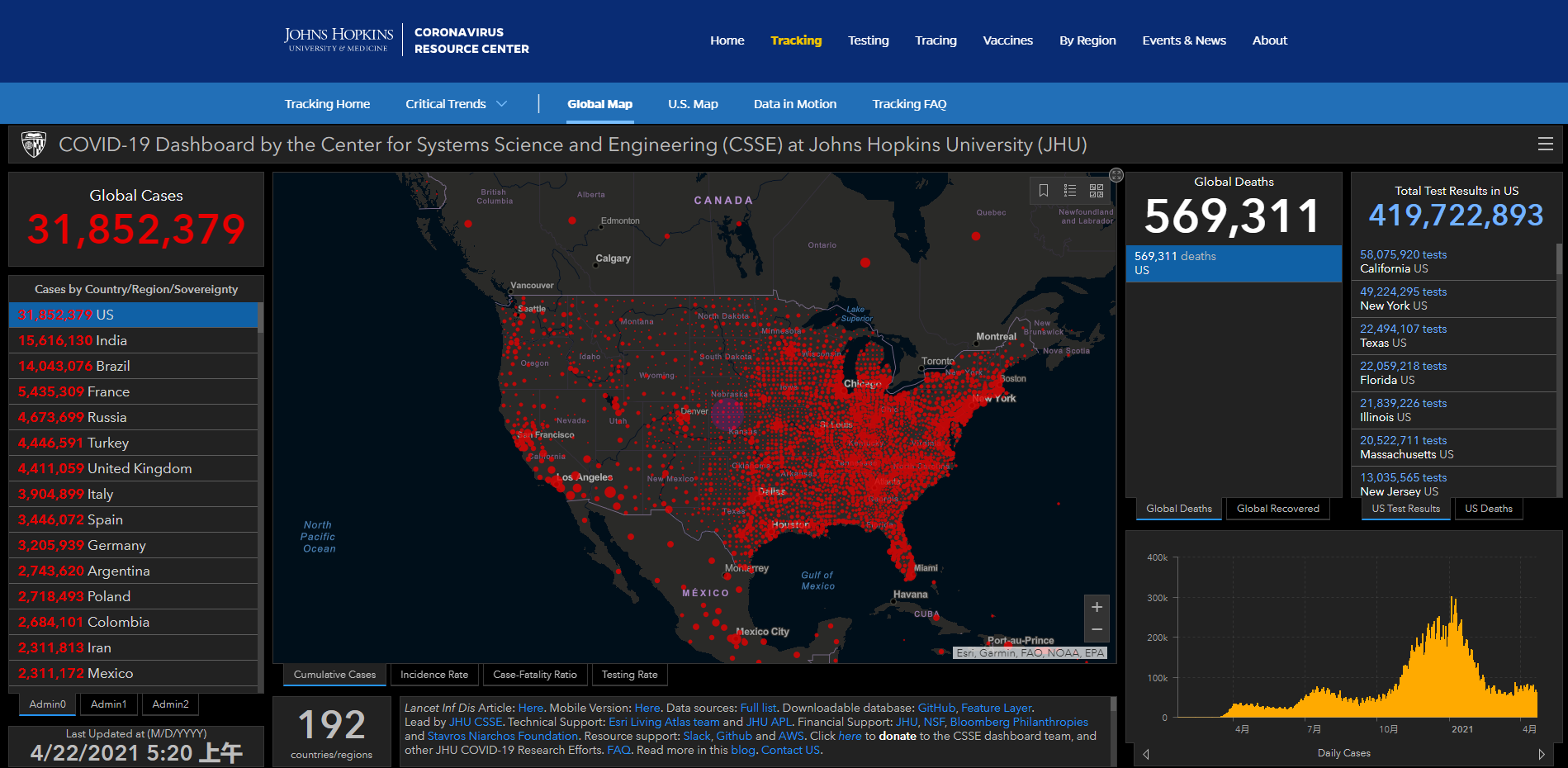Viewport: 1568px width, 768px height.
Task: Select the Global Deaths tab
Action: 1179,509
